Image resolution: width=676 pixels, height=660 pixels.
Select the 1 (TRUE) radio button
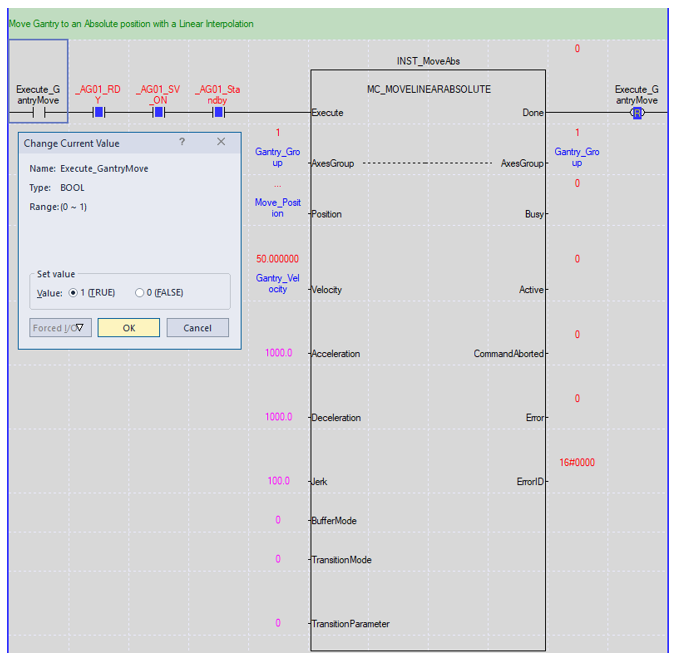(x=74, y=293)
